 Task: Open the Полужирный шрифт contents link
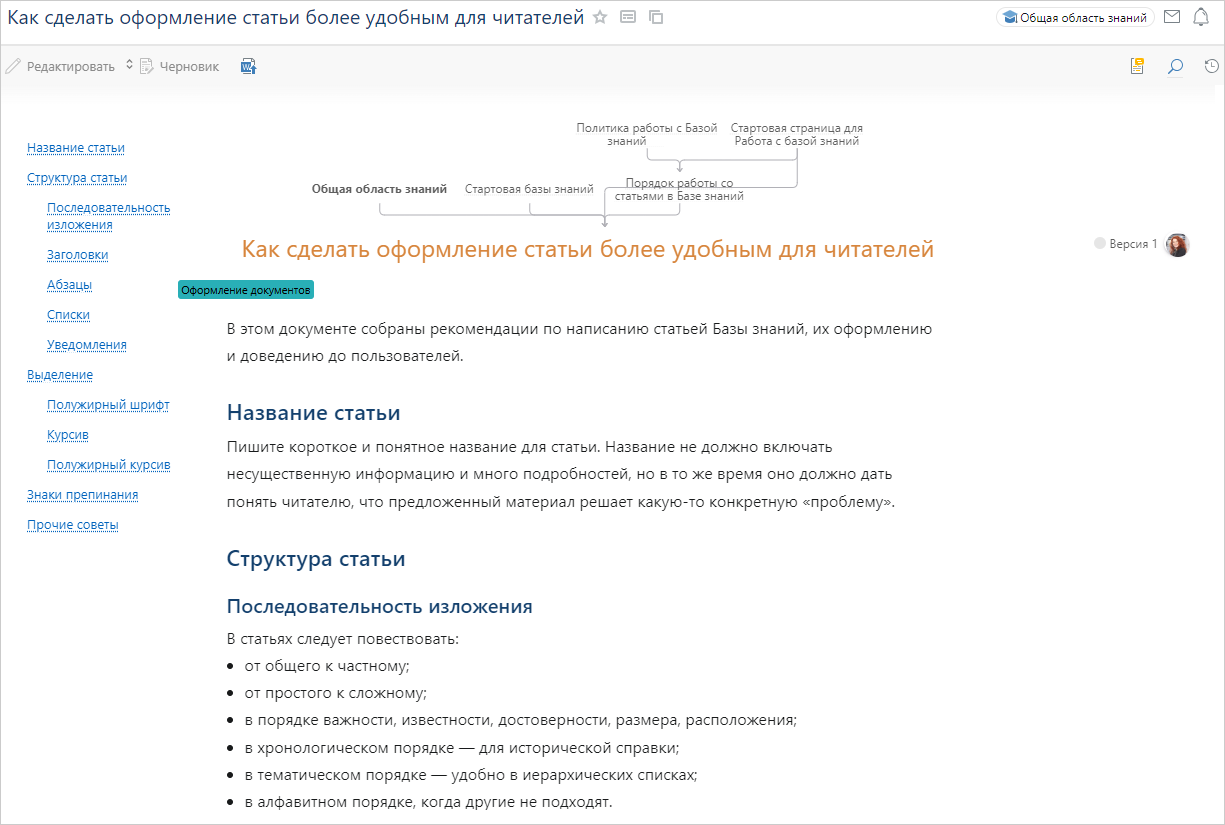click(108, 405)
